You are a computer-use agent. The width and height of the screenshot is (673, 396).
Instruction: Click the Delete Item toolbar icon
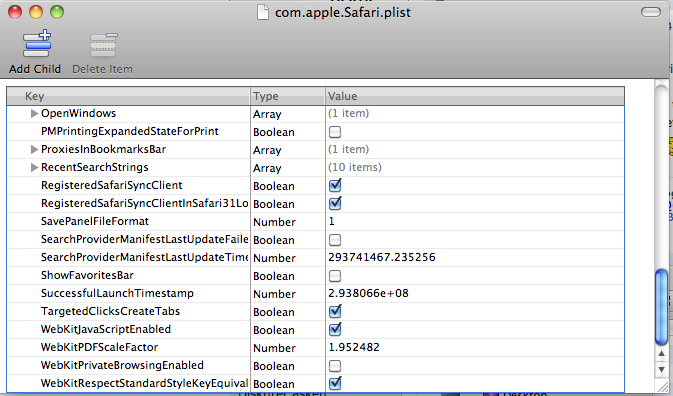103,45
